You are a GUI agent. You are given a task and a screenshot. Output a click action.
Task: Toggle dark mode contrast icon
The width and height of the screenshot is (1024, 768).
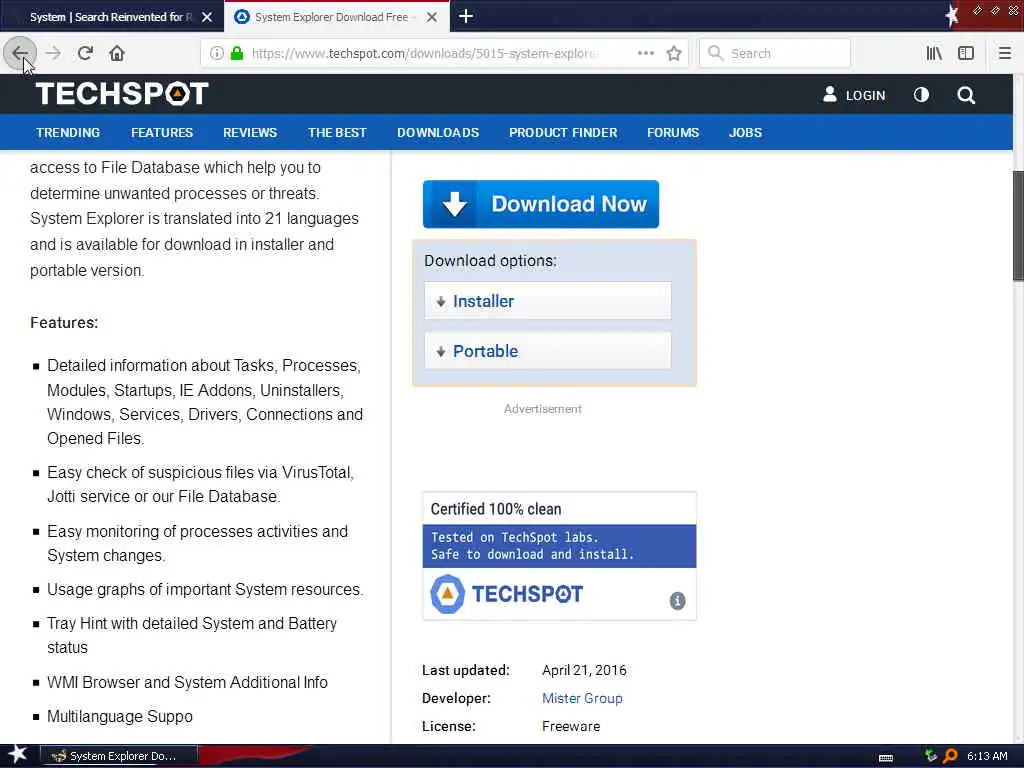[921, 95]
